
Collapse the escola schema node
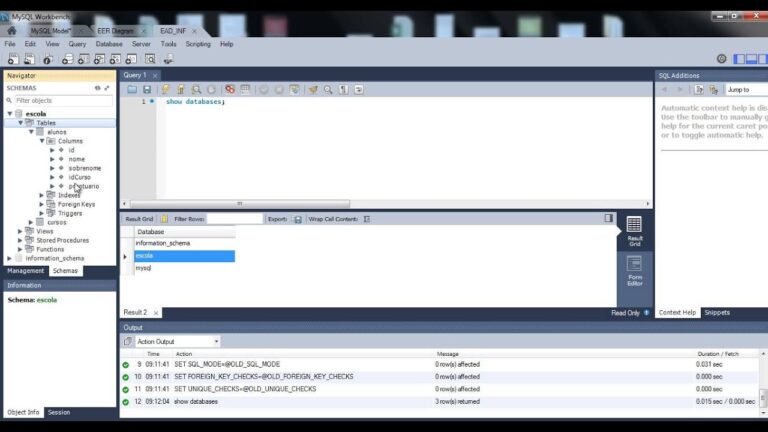pyautogui.click(x=10, y=114)
